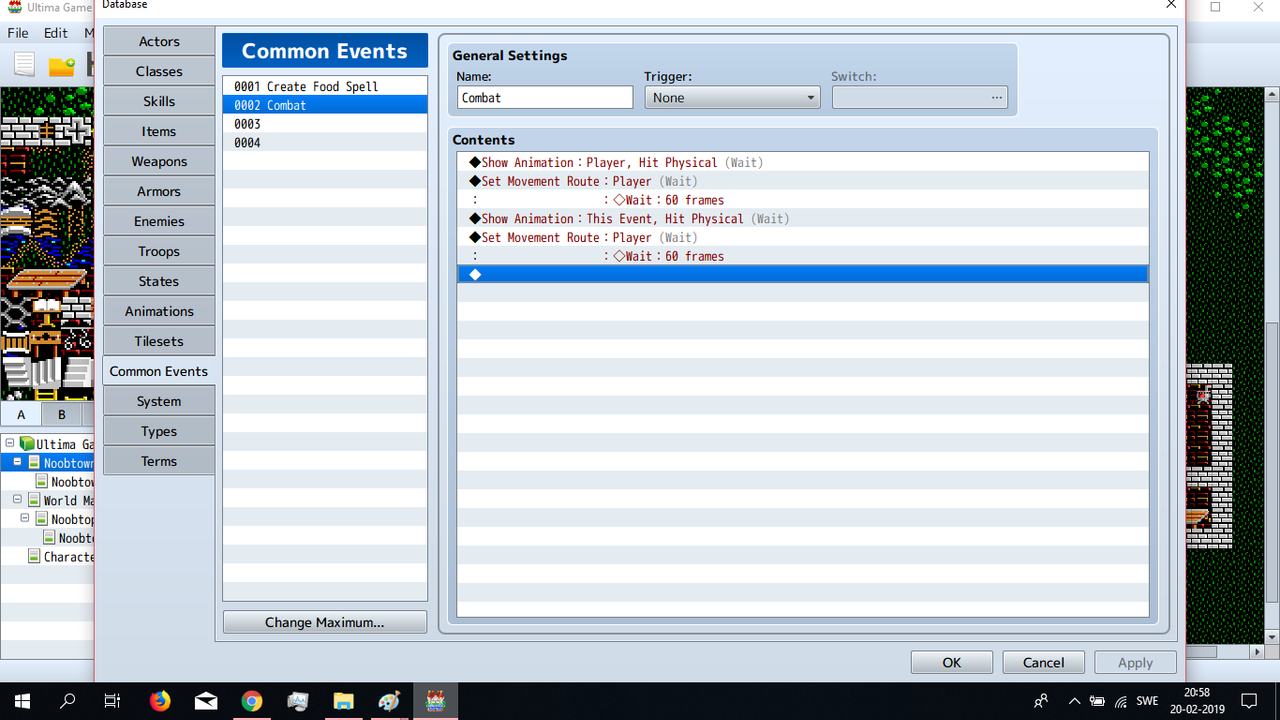Screen dimensions: 1280x720
Task: Open the People icon in system tray
Action: click(x=1041, y=701)
